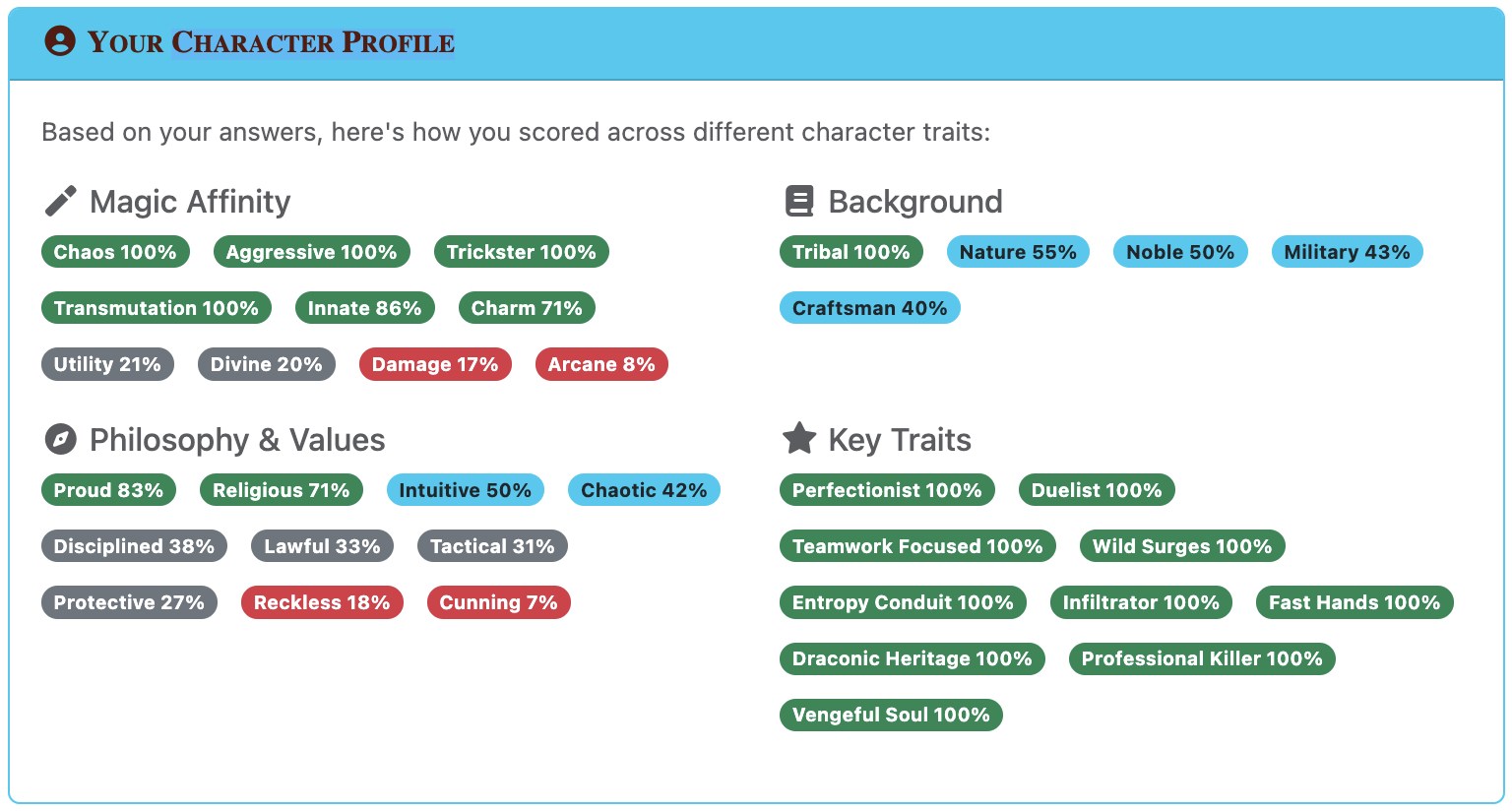Screen dimensions: 1512x811
Task: Select the Intuitive 50% badge
Action: 465,489
